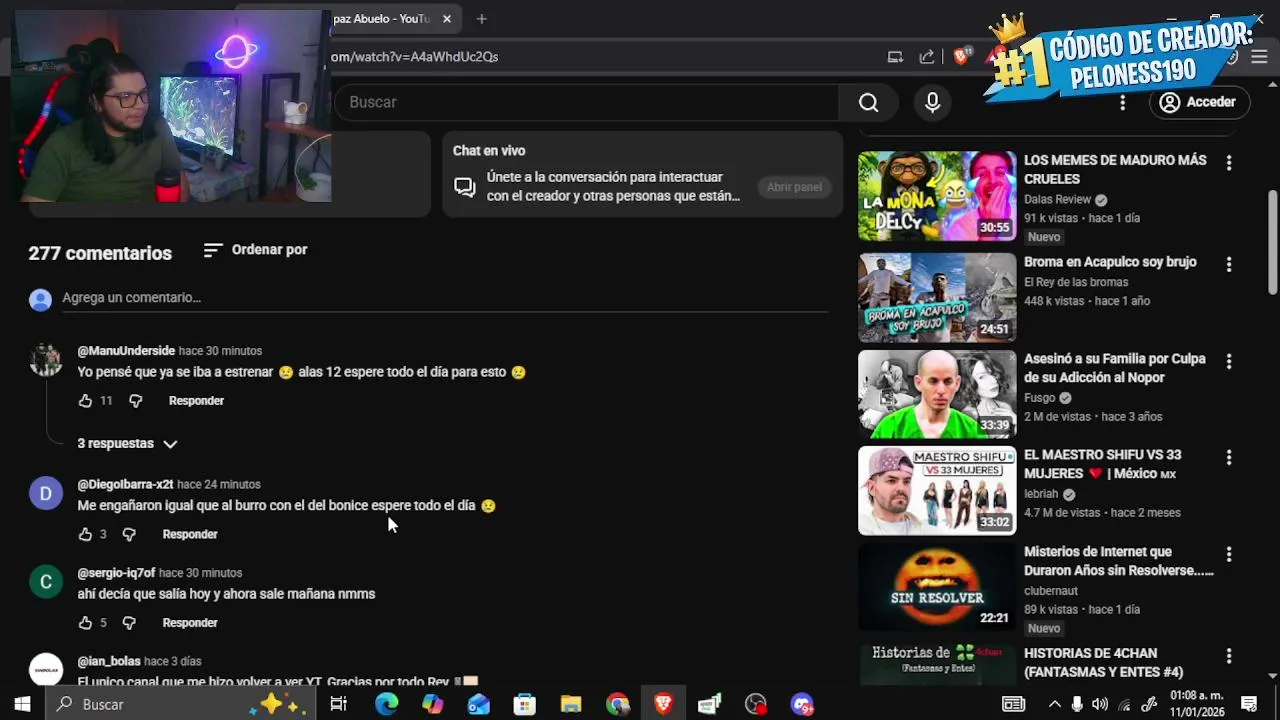The width and height of the screenshot is (1280, 720).
Task: Reply to @DiegoIbarra-x2t comment
Action: click(190, 535)
